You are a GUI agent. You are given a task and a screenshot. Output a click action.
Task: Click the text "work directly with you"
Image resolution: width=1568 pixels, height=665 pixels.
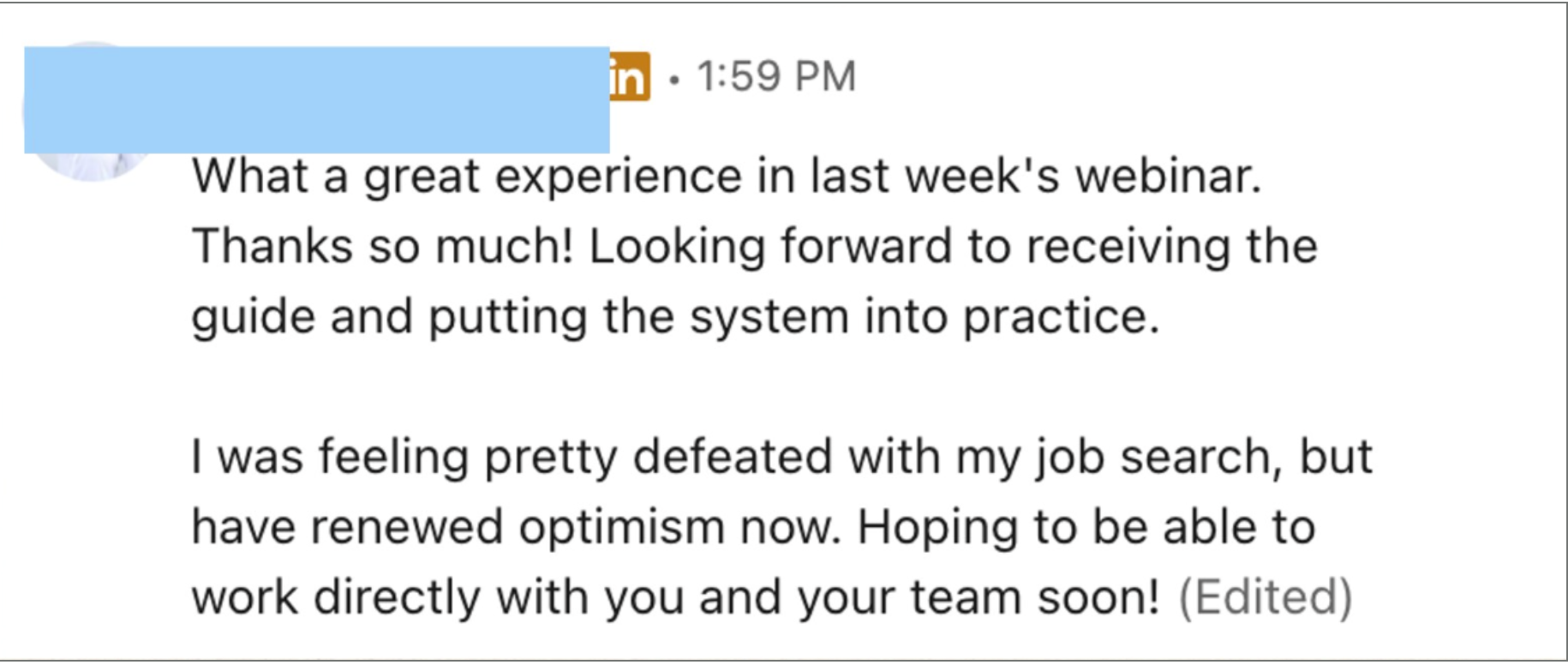point(438,597)
